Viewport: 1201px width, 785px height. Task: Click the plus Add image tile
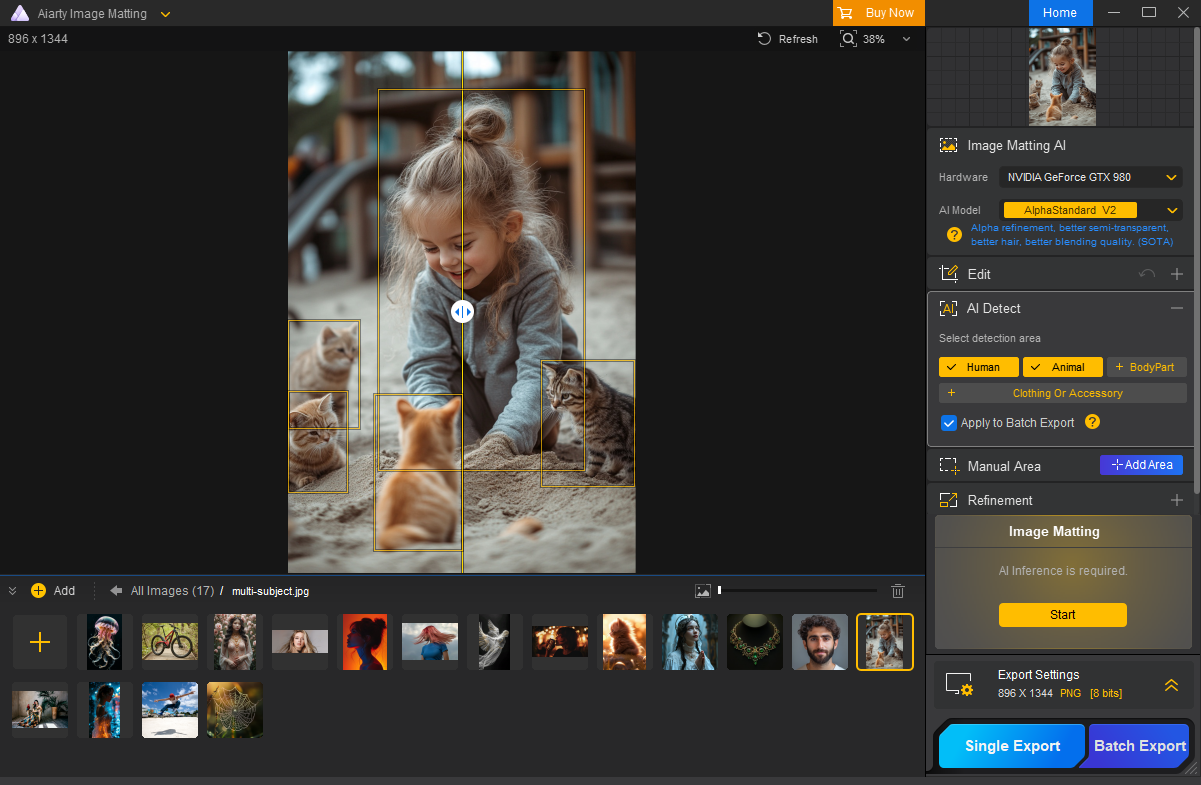tap(40, 642)
